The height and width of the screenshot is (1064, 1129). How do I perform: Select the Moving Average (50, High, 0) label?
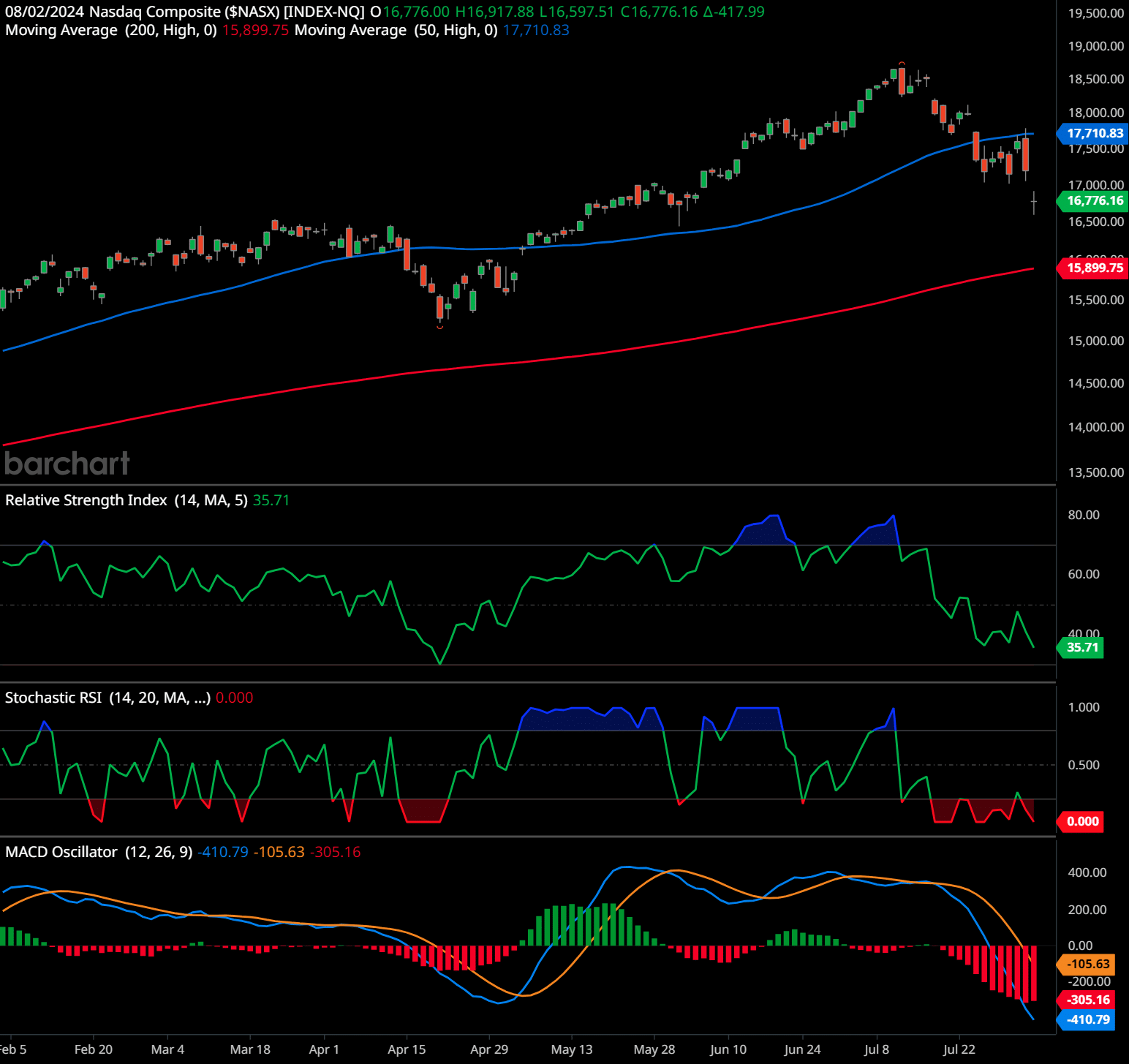pos(396,30)
